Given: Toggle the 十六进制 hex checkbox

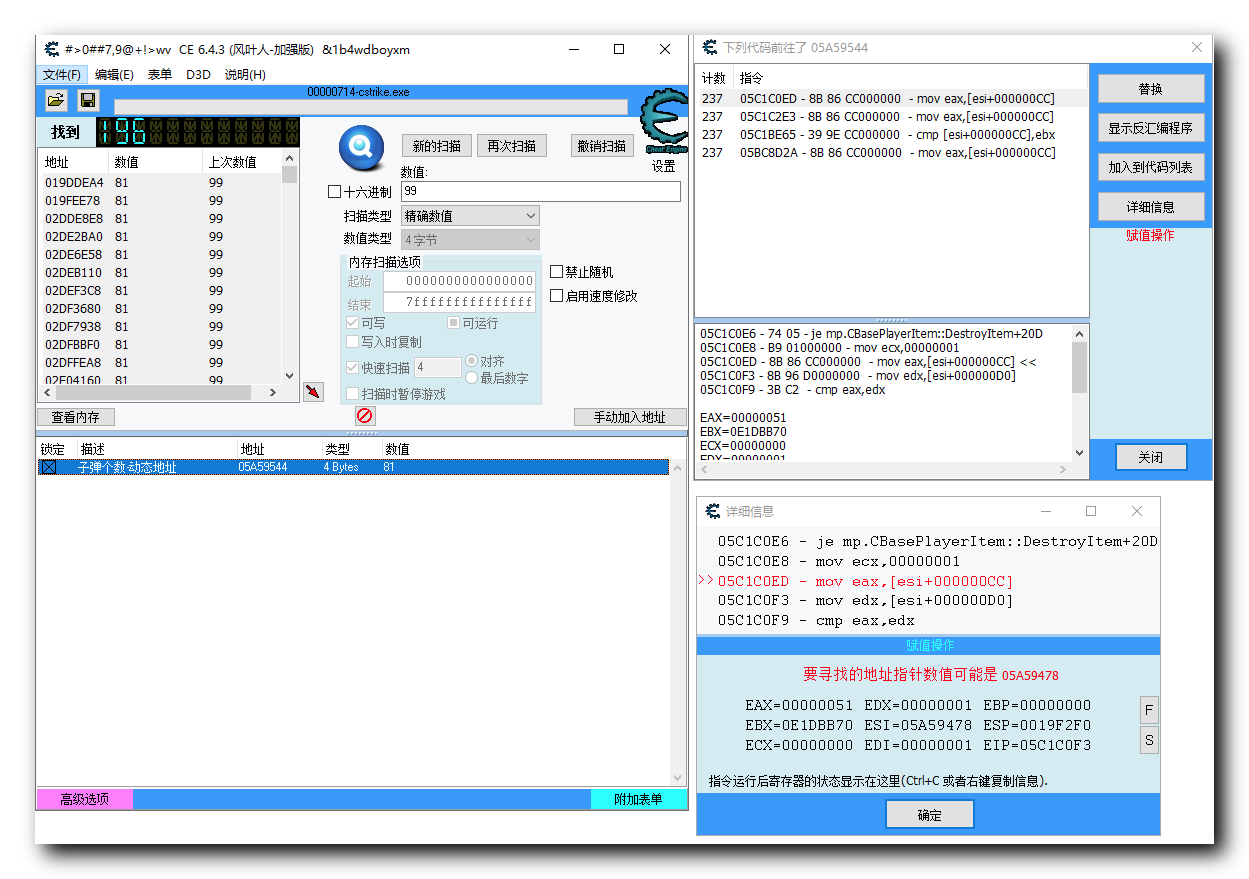Looking at the screenshot, I should click(x=335, y=192).
